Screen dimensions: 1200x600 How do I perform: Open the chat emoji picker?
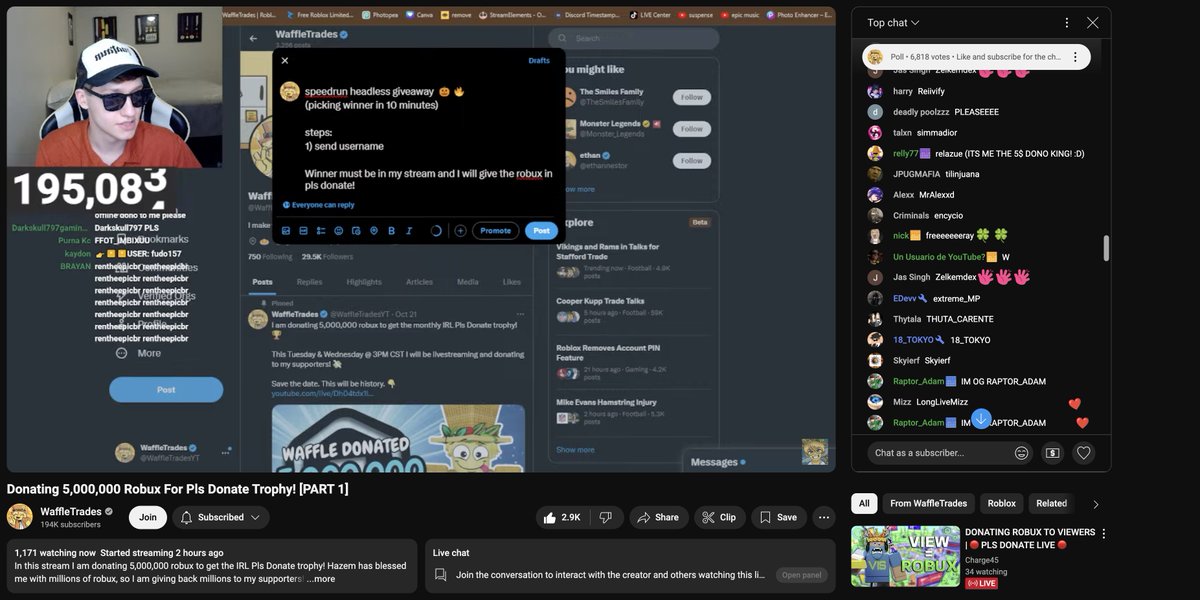[x=1021, y=453]
